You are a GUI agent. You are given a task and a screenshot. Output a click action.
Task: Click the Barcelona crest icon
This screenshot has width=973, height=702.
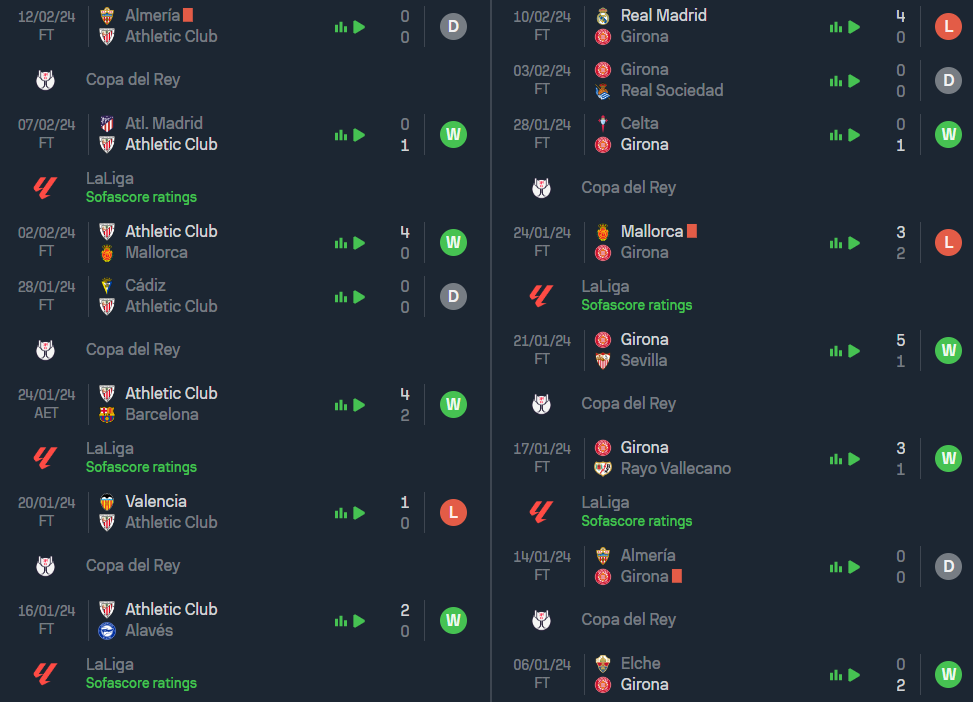click(107, 415)
